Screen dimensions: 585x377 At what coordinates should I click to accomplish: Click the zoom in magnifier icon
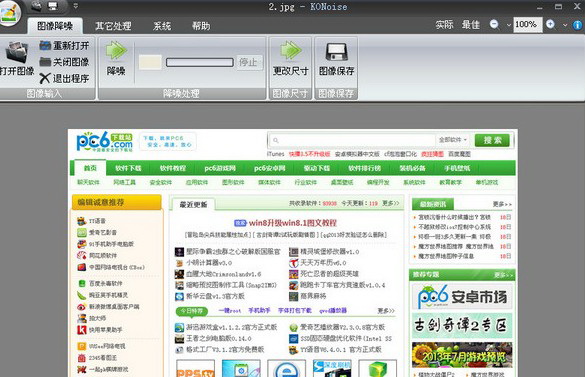[x=551, y=25]
